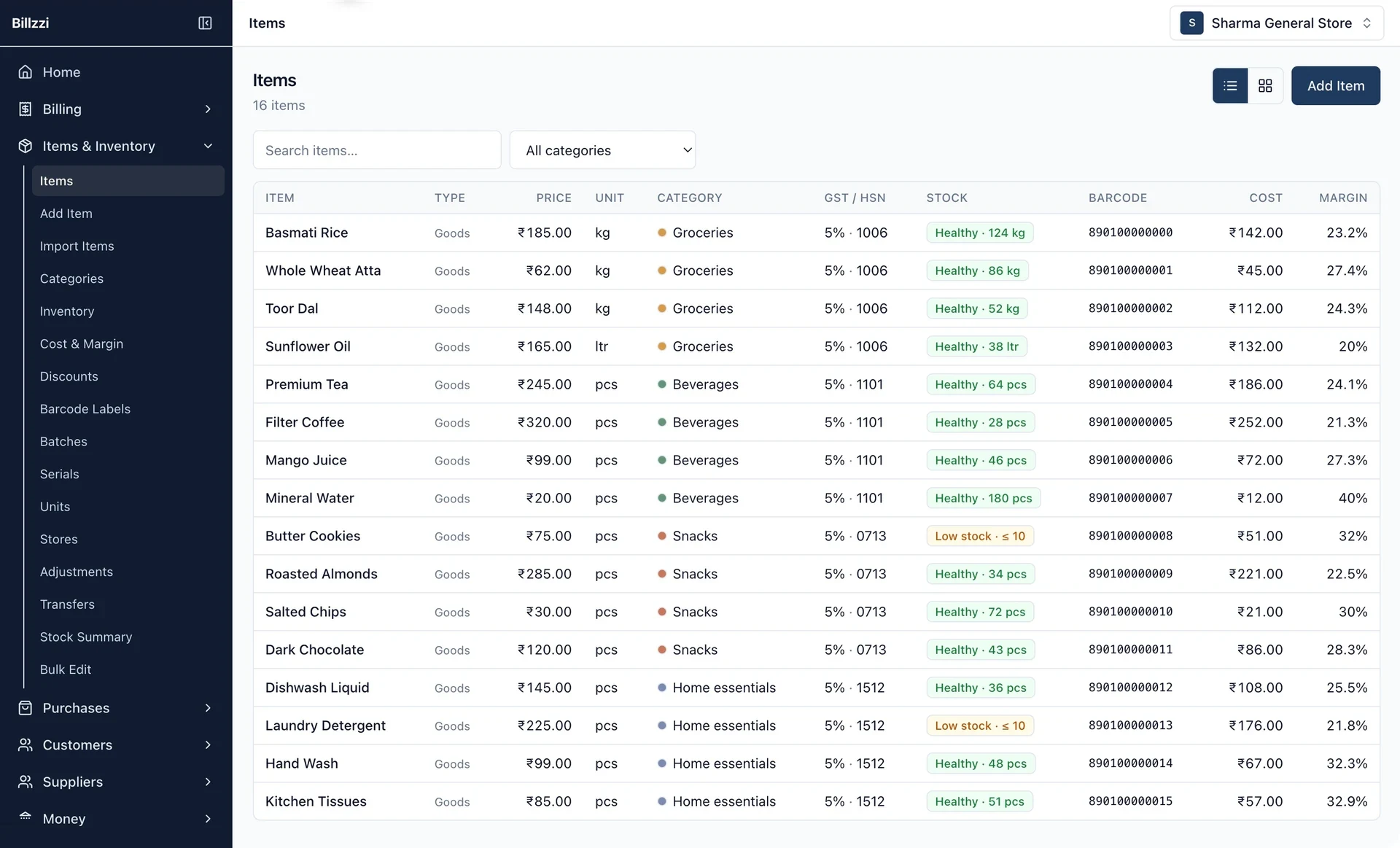The image size is (1400, 848).
Task: Click the Groceries color dot for Basmati Rice
Action: (661, 233)
